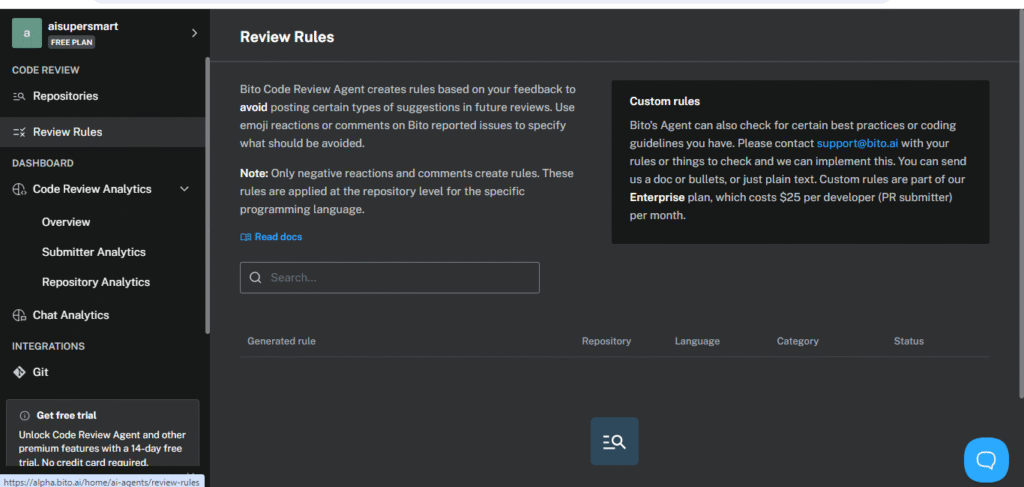Click the main page vertical scrollbar
This screenshot has width=1024, height=487.
pyautogui.click(x=1021, y=202)
